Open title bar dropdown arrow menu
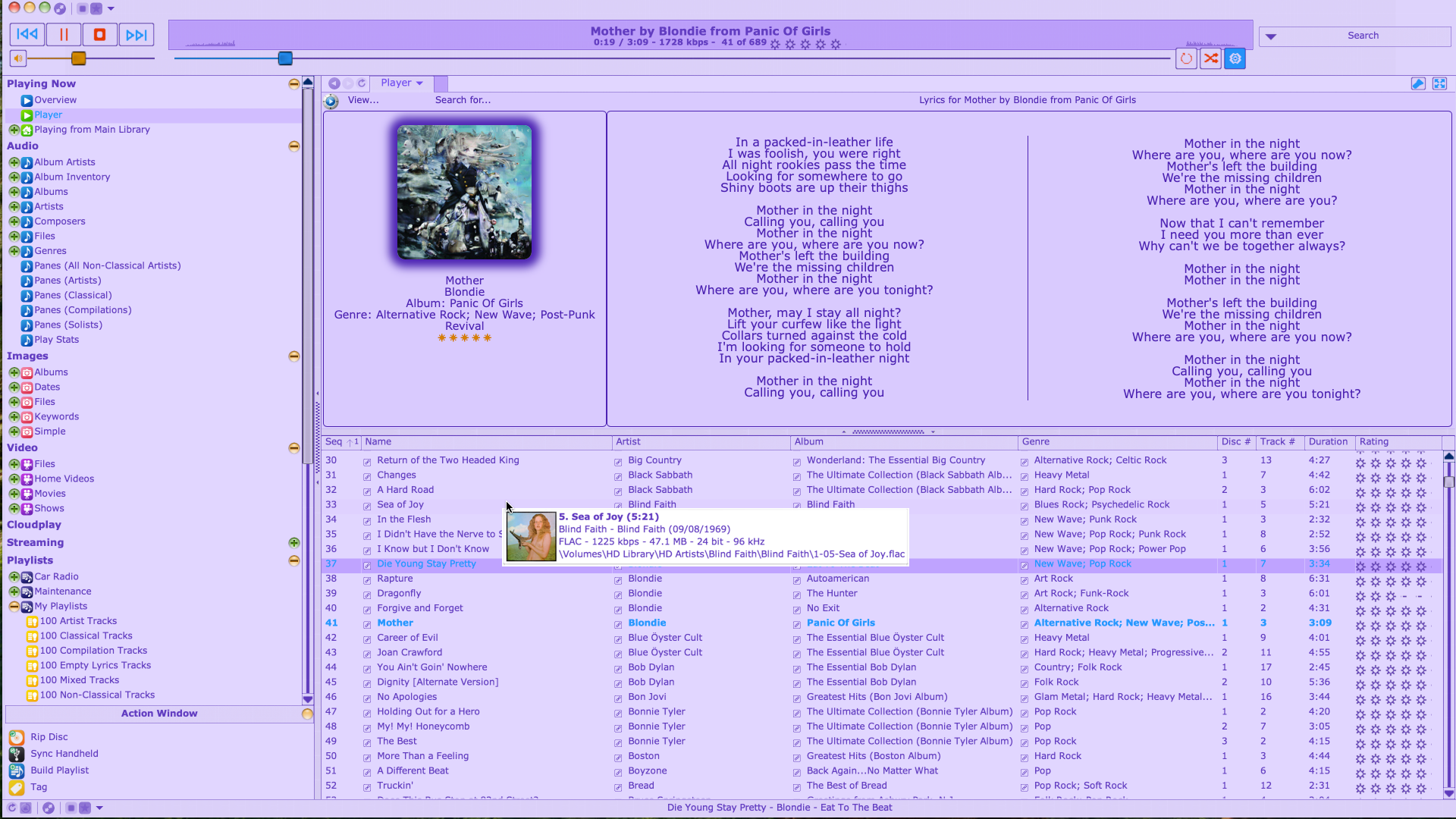Screen dimensions: 1456x819 coord(111,8)
